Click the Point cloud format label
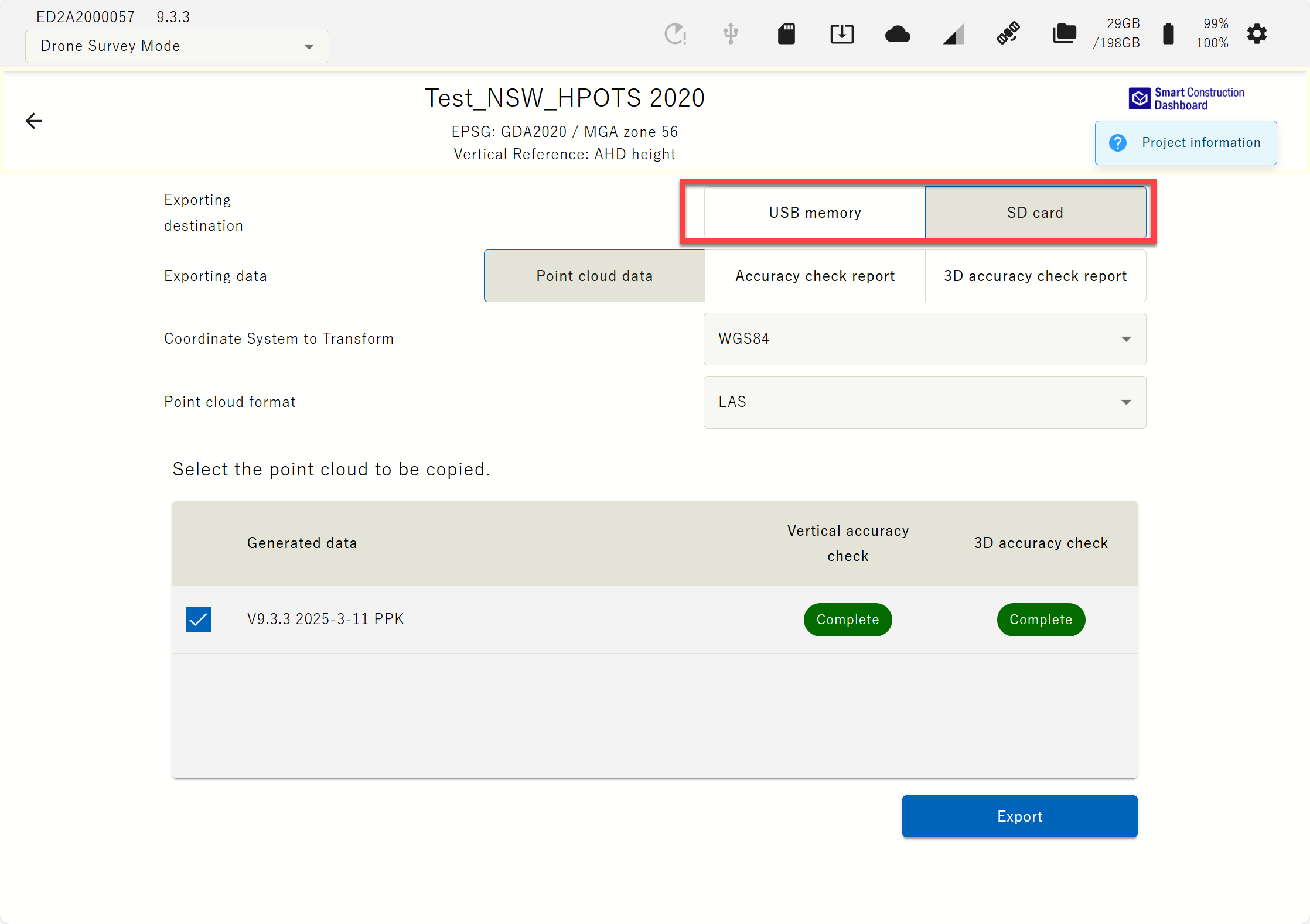Image resolution: width=1310 pixels, height=924 pixels. pyautogui.click(x=230, y=402)
